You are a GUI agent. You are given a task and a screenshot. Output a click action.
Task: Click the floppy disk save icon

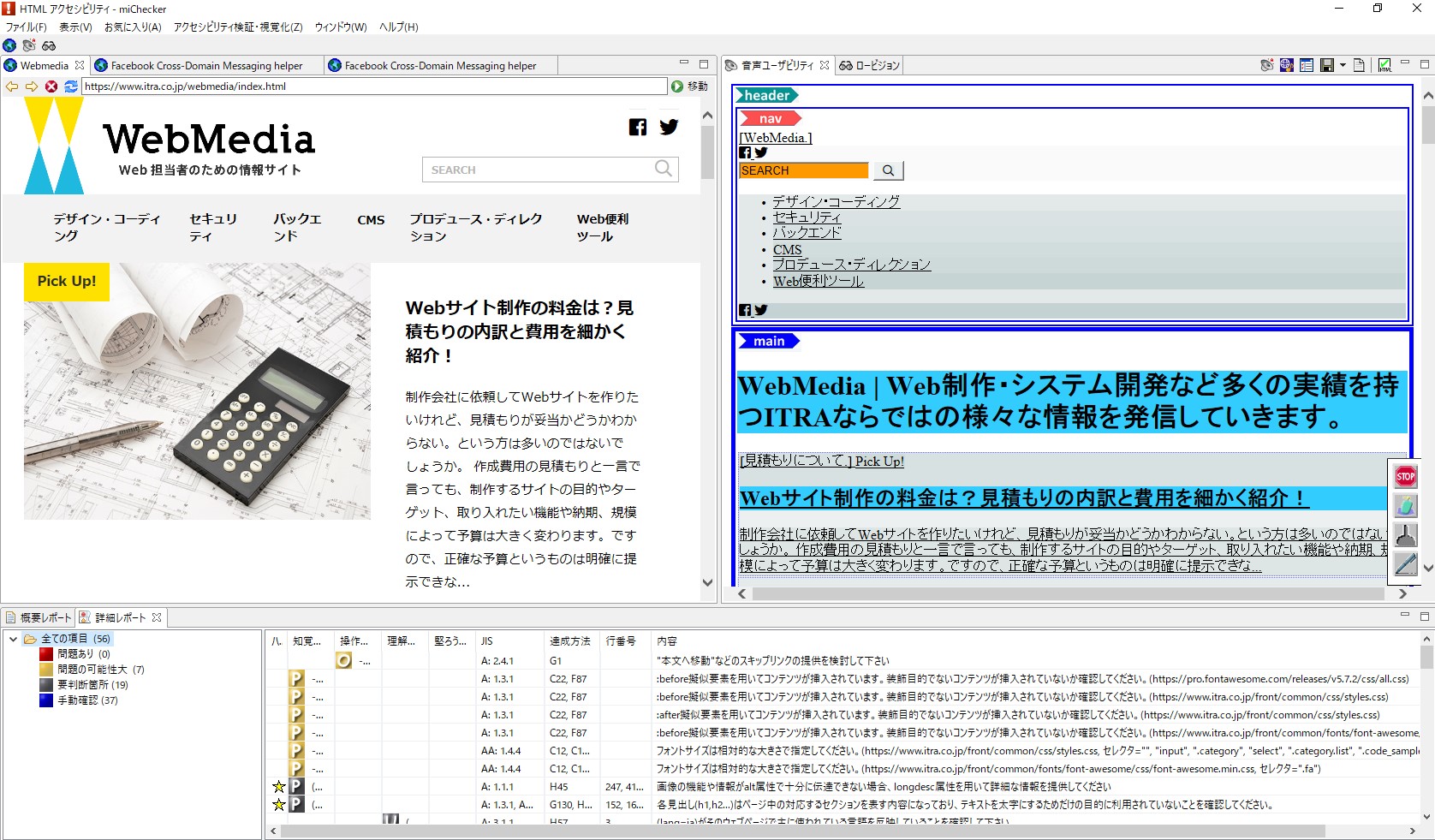pyautogui.click(x=1327, y=65)
